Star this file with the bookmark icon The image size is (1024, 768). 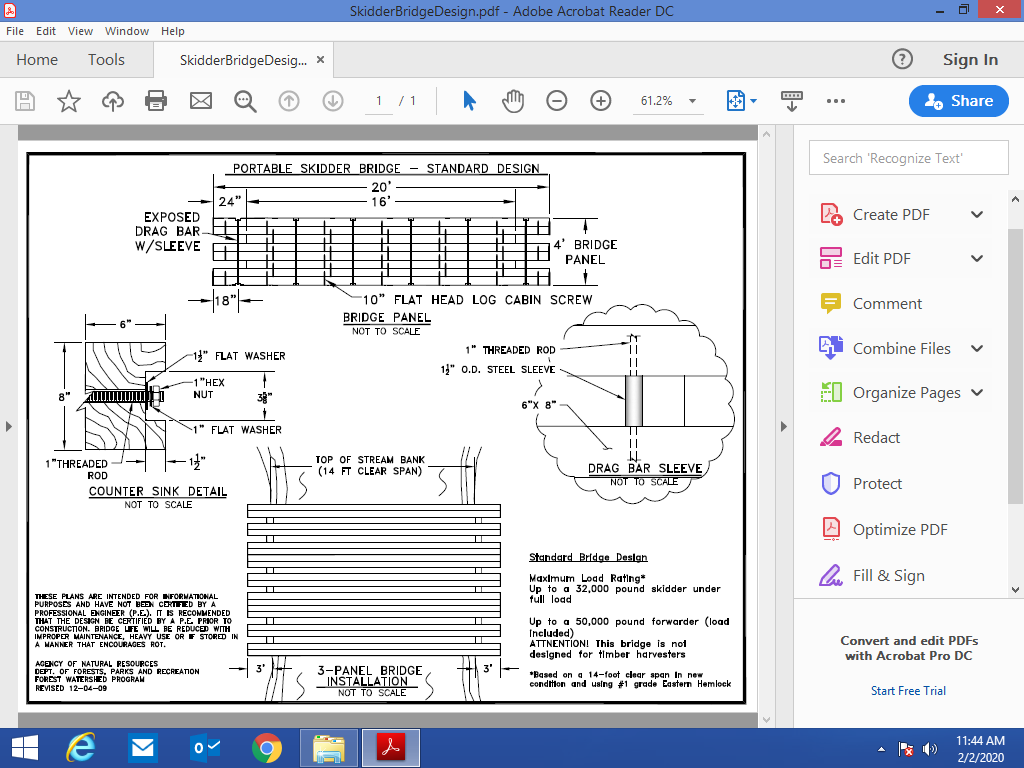[x=69, y=101]
